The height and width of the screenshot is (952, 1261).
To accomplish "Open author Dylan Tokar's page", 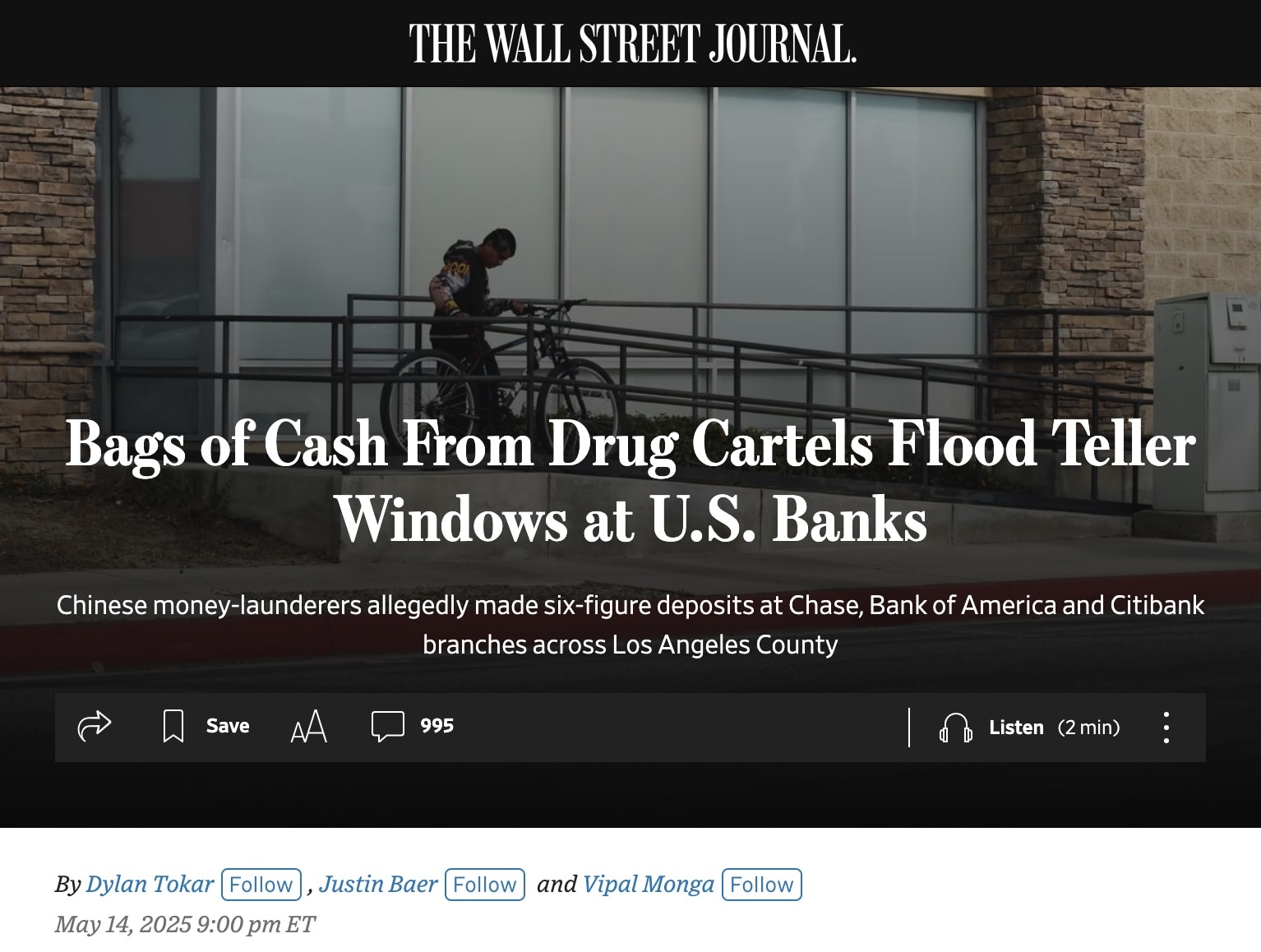I will (150, 884).
